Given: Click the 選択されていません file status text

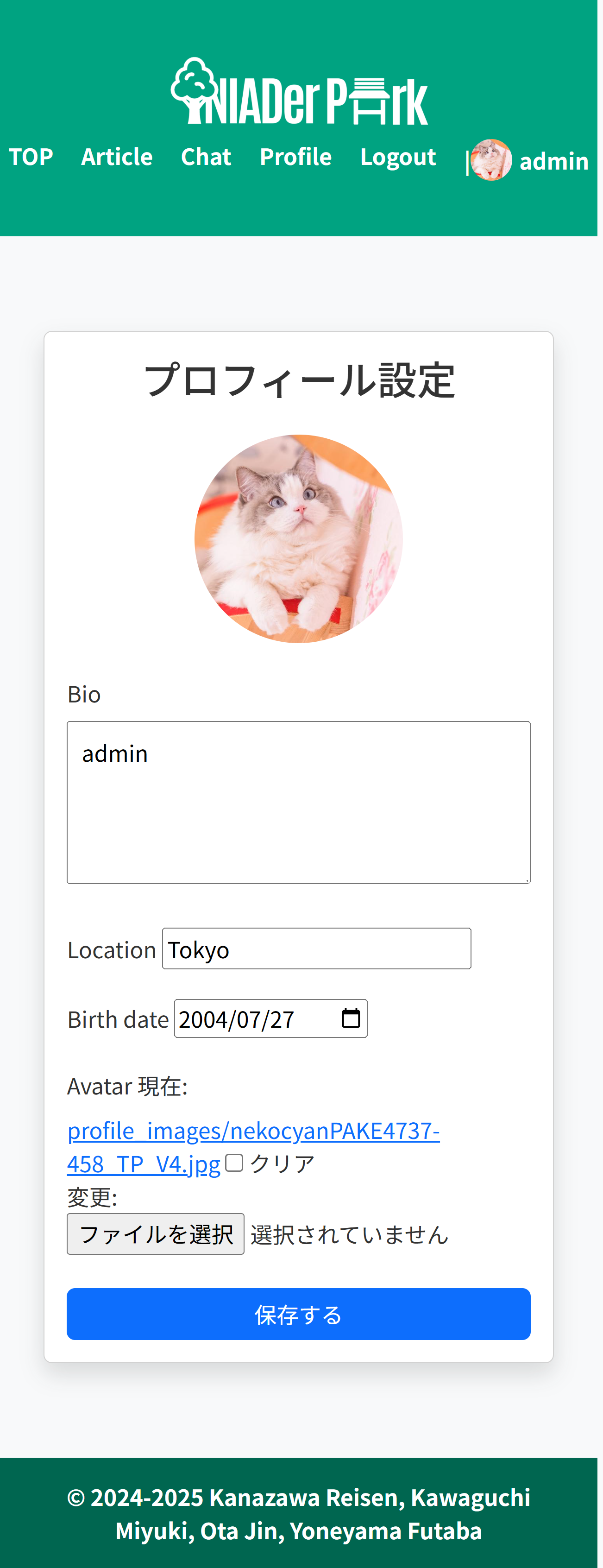Looking at the screenshot, I should click(350, 1234).
